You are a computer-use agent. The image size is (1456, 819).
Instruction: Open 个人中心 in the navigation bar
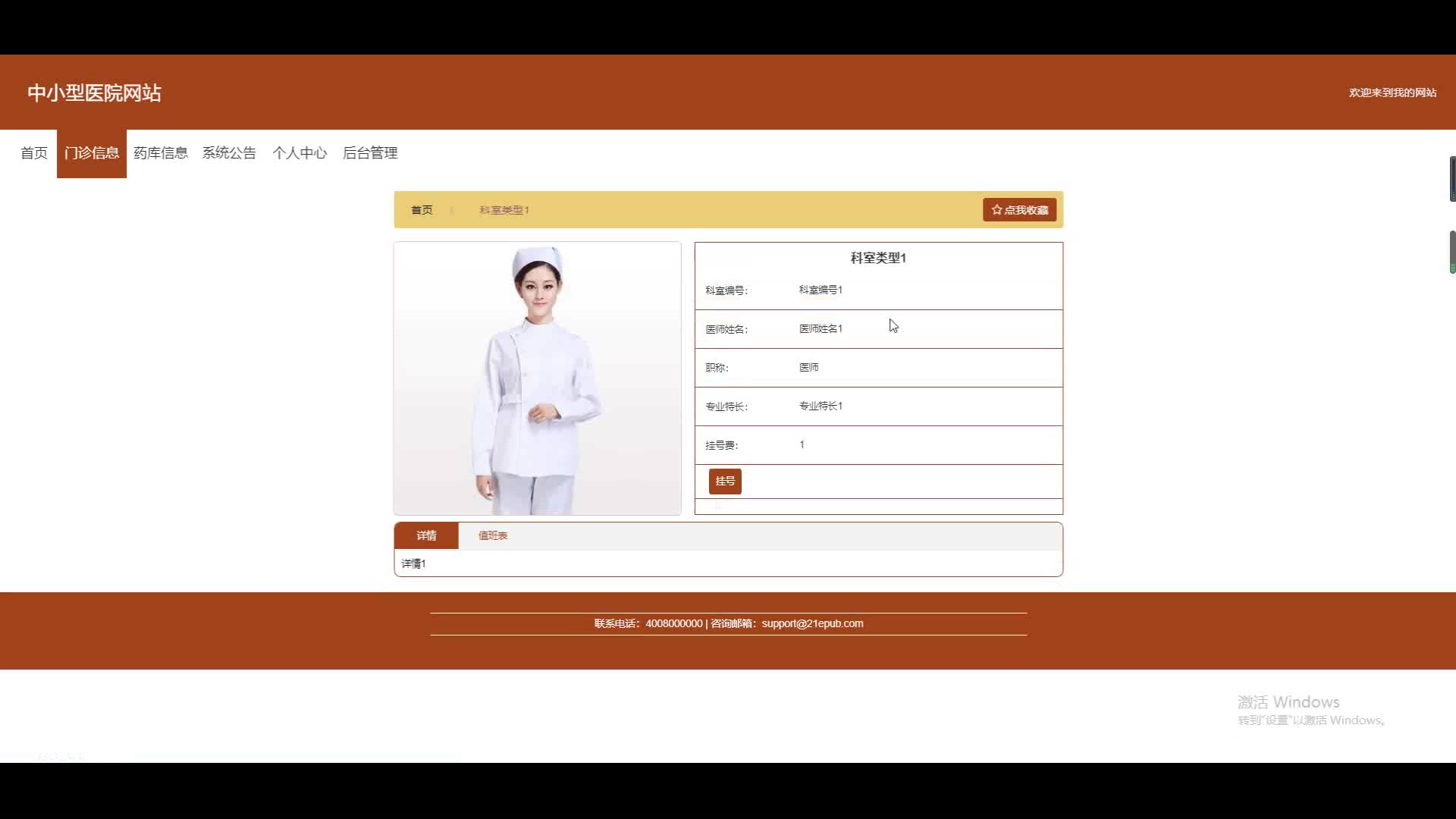point(300,153)
